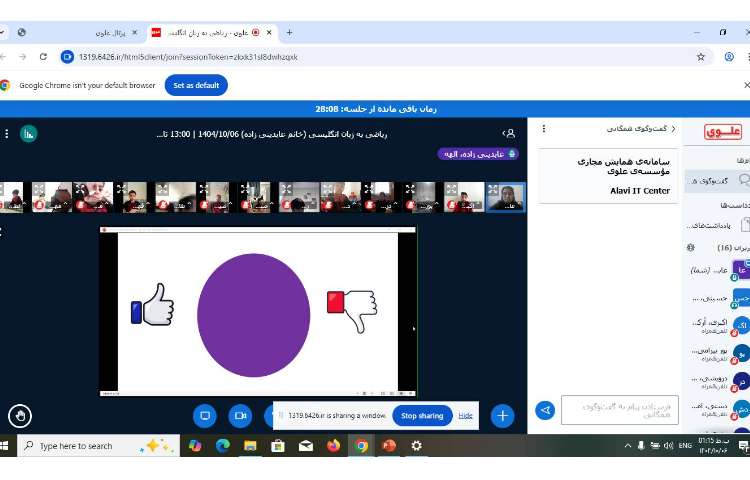750x480 pixels.
Task: Toggle the webcam sharing button
Action: (x=240, y=415)
